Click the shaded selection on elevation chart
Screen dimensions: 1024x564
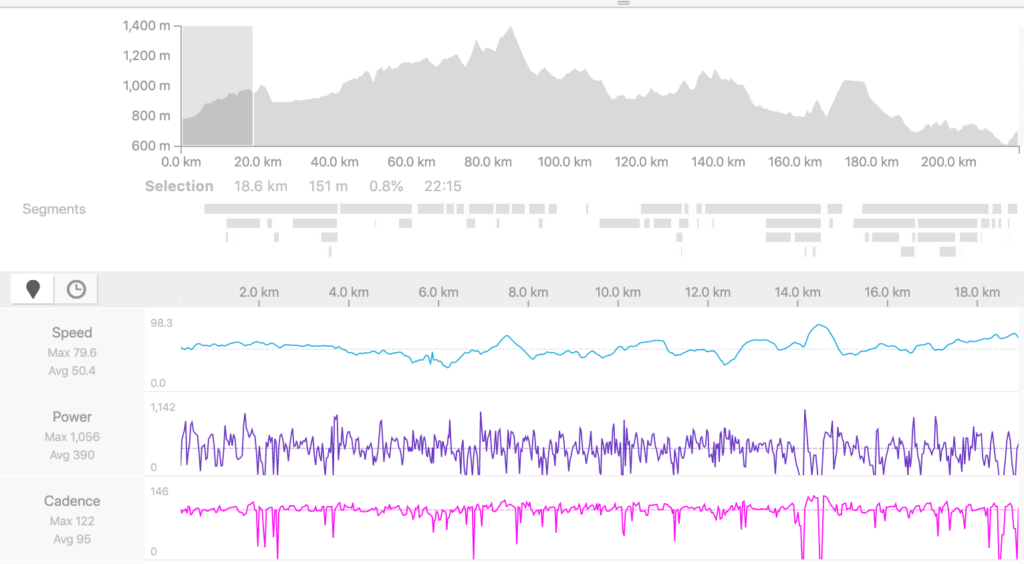(x=217, y=86)
